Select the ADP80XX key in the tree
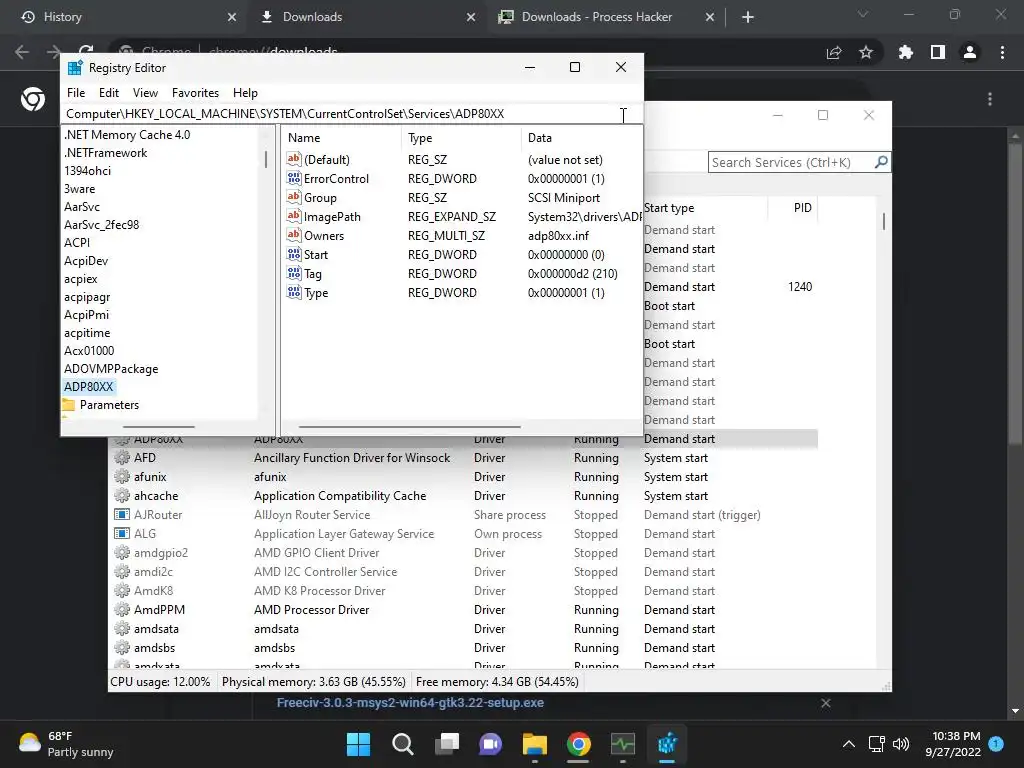This screenshot has width=1024, height=768. [89, 387]
